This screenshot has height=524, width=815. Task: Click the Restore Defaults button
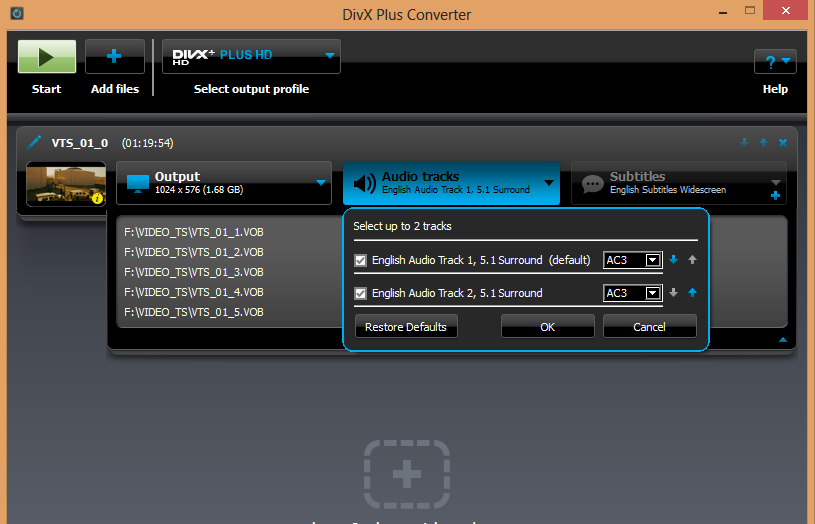[x=406, y=326]
